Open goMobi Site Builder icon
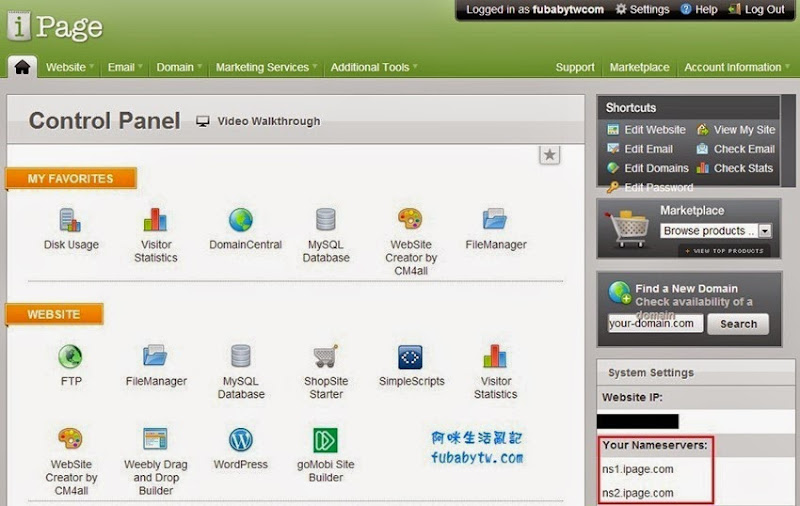This screenshot has width=800, height=506. 325,440
